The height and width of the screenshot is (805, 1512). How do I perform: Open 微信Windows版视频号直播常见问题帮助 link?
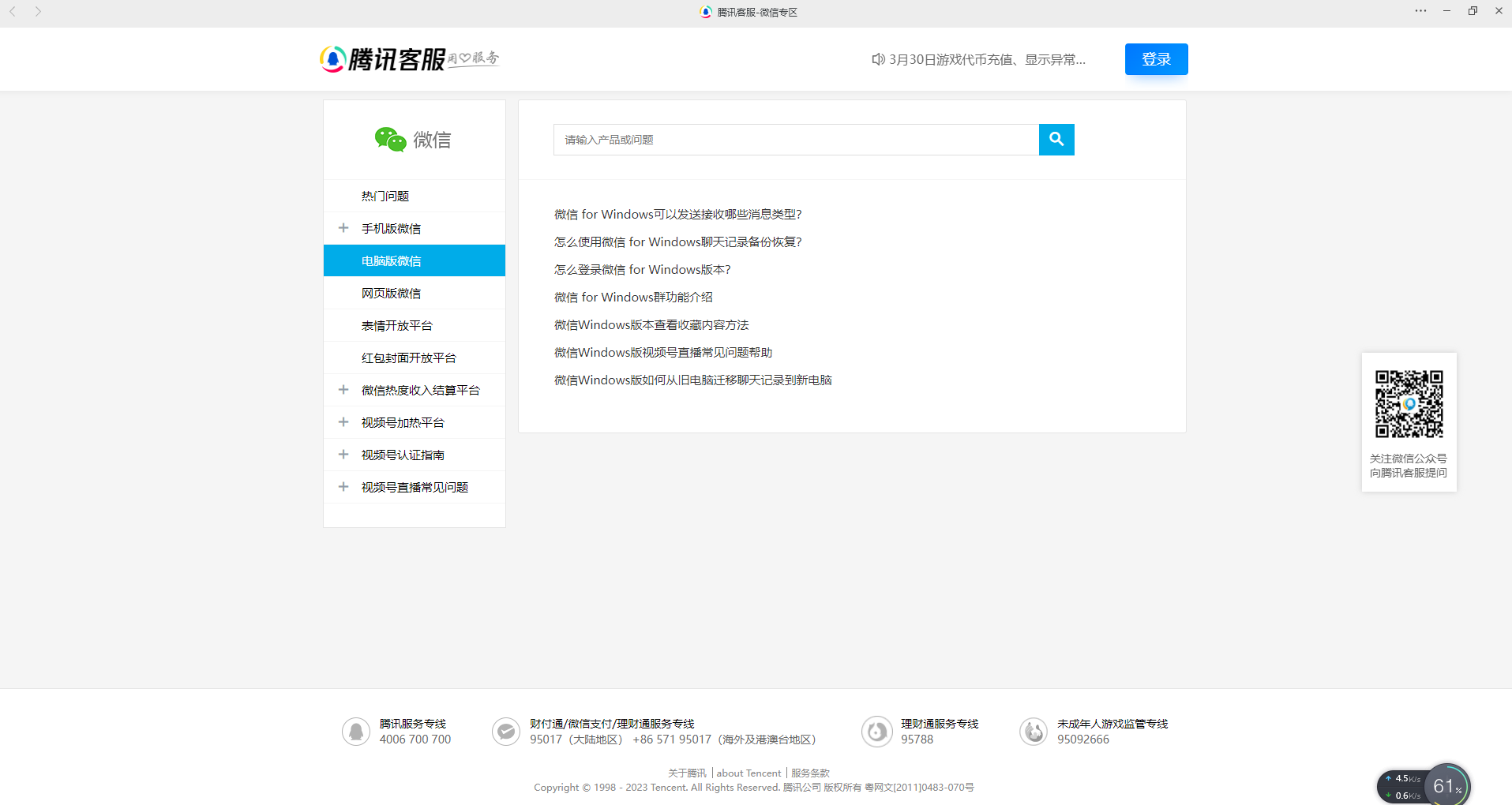coord(663,352)
